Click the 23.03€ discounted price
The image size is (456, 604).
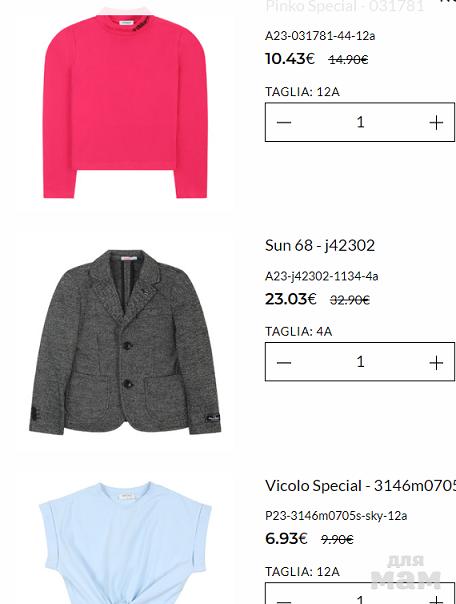(291, 299)
